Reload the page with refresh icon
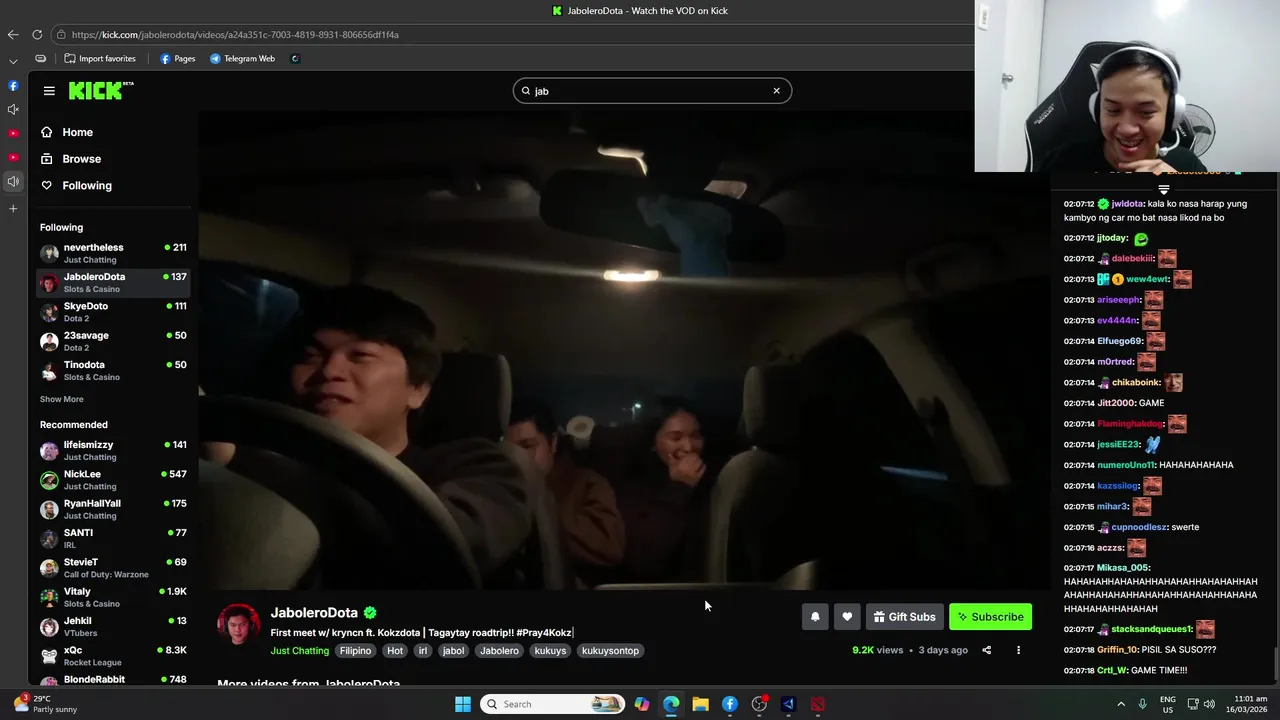1280x720 pixels. point(37,34)
